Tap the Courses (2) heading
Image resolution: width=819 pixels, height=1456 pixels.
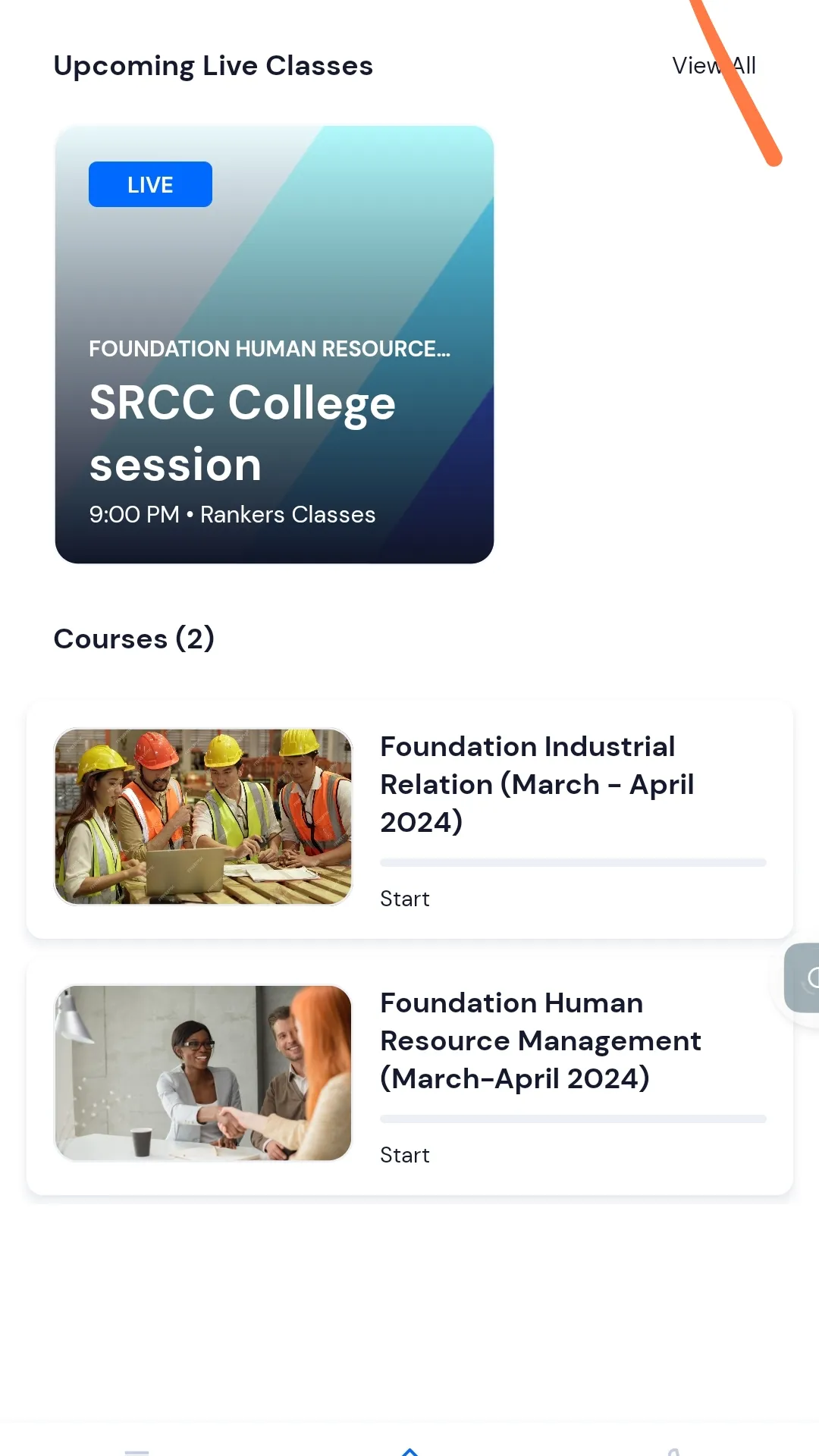(134, 639)
